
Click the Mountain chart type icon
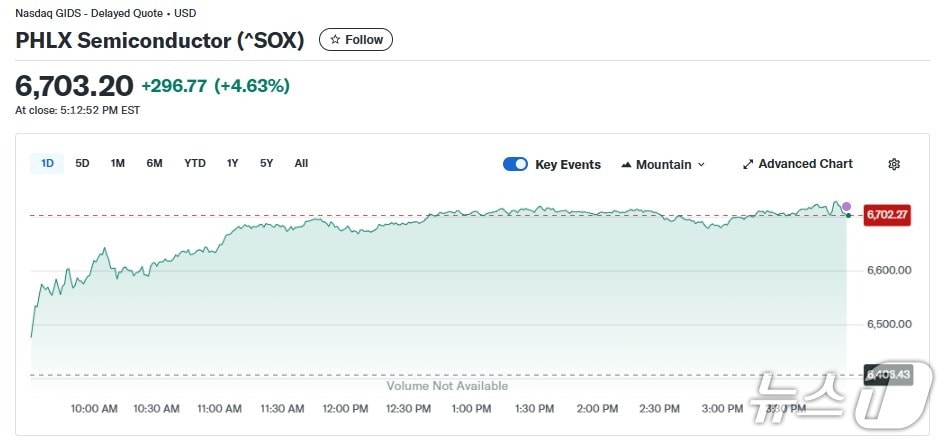click(626, 164)
